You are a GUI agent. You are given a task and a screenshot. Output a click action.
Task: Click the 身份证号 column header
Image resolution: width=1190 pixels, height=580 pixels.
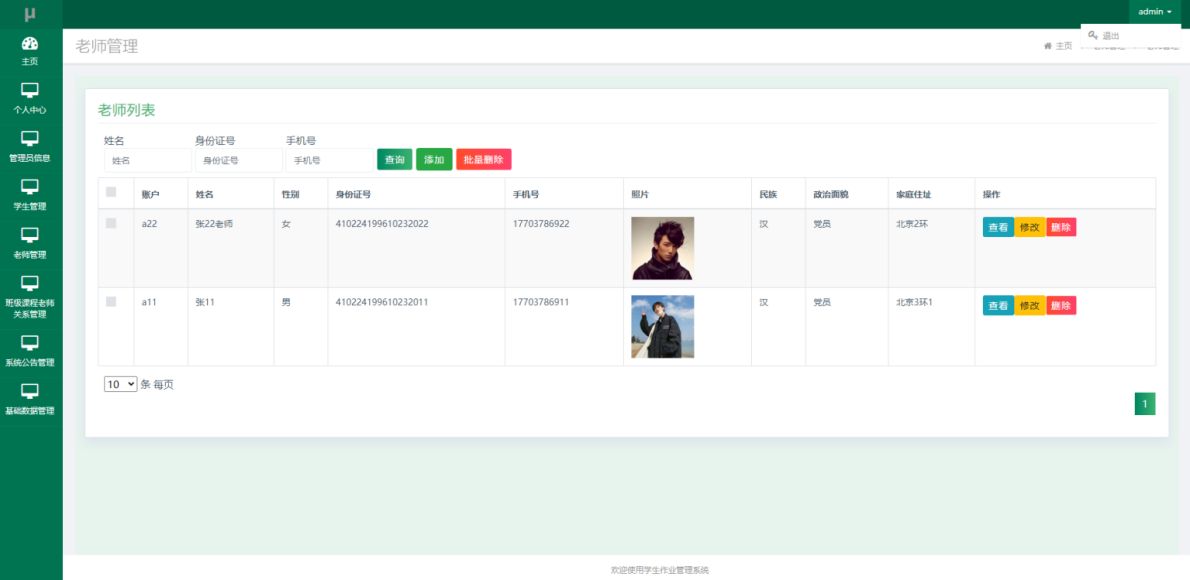point(353,194)
